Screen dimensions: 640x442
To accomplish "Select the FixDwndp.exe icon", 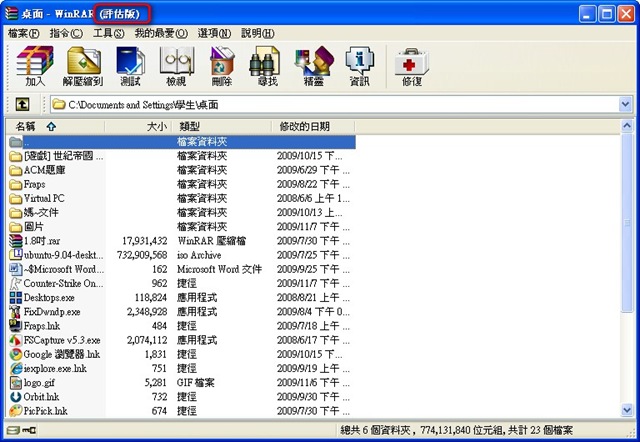I will point(16,311).
